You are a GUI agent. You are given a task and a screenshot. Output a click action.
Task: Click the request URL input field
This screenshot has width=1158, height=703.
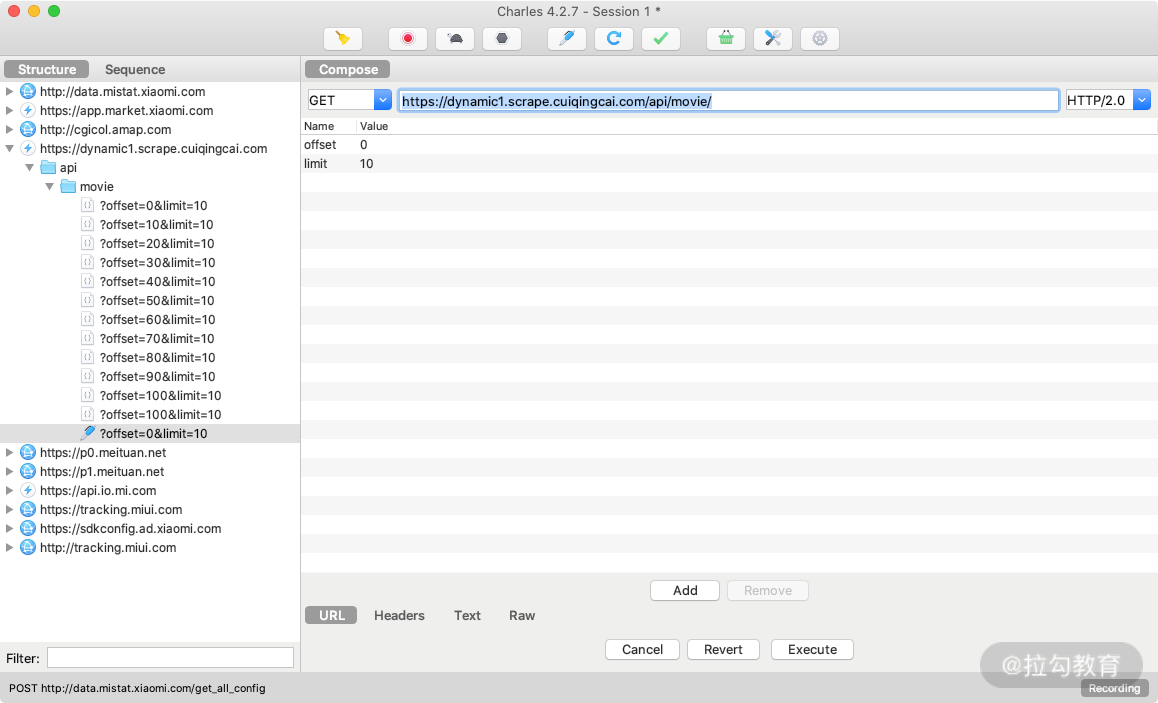(729, 101)
